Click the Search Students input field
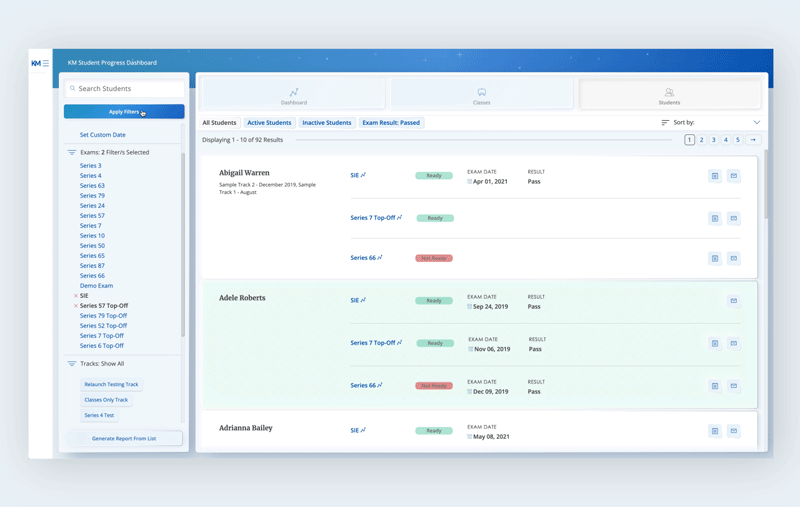Image resolution: width=800 pixels, height=507 pixels. point(128,89)
